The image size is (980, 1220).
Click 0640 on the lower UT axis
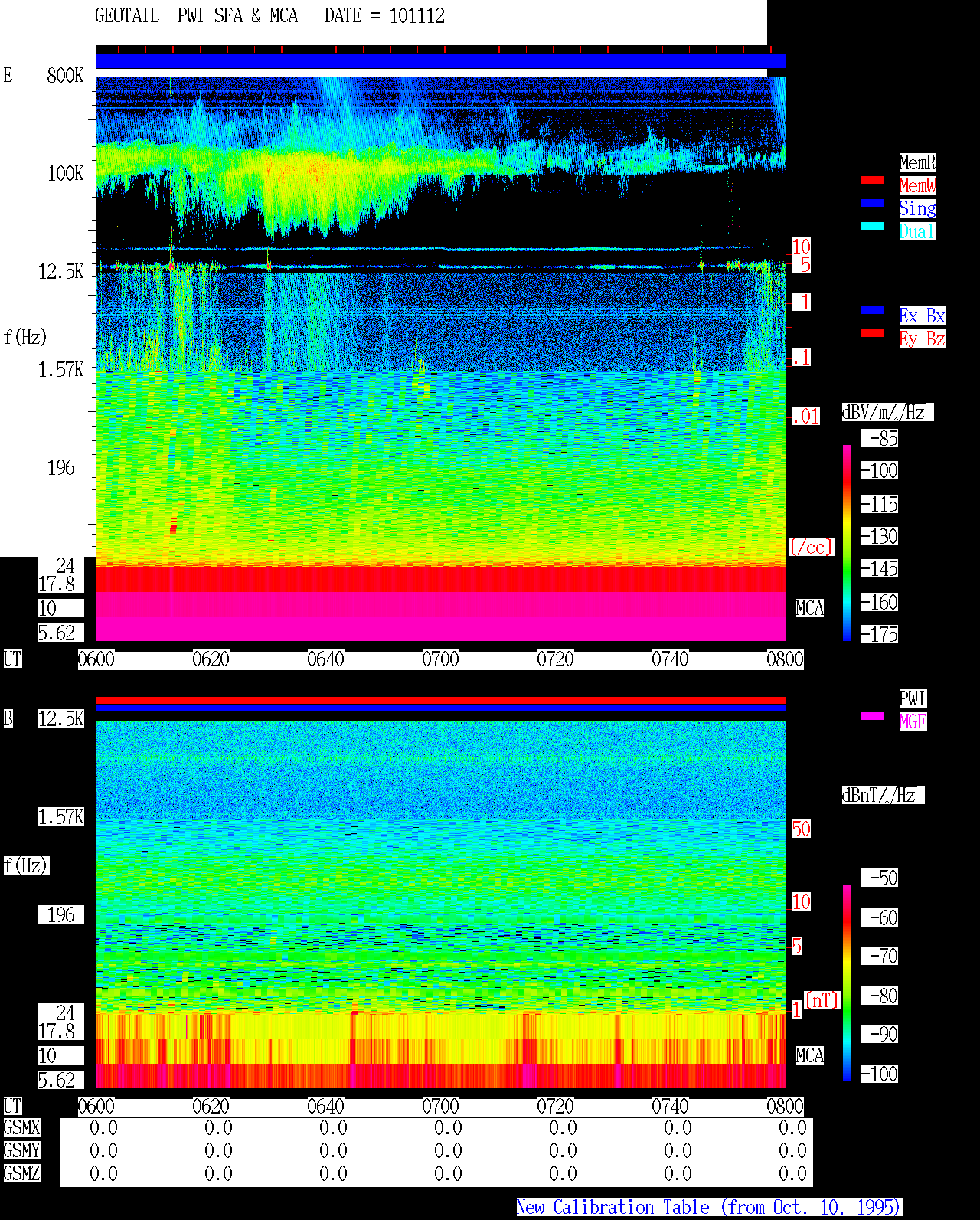tap(325, 1107)
